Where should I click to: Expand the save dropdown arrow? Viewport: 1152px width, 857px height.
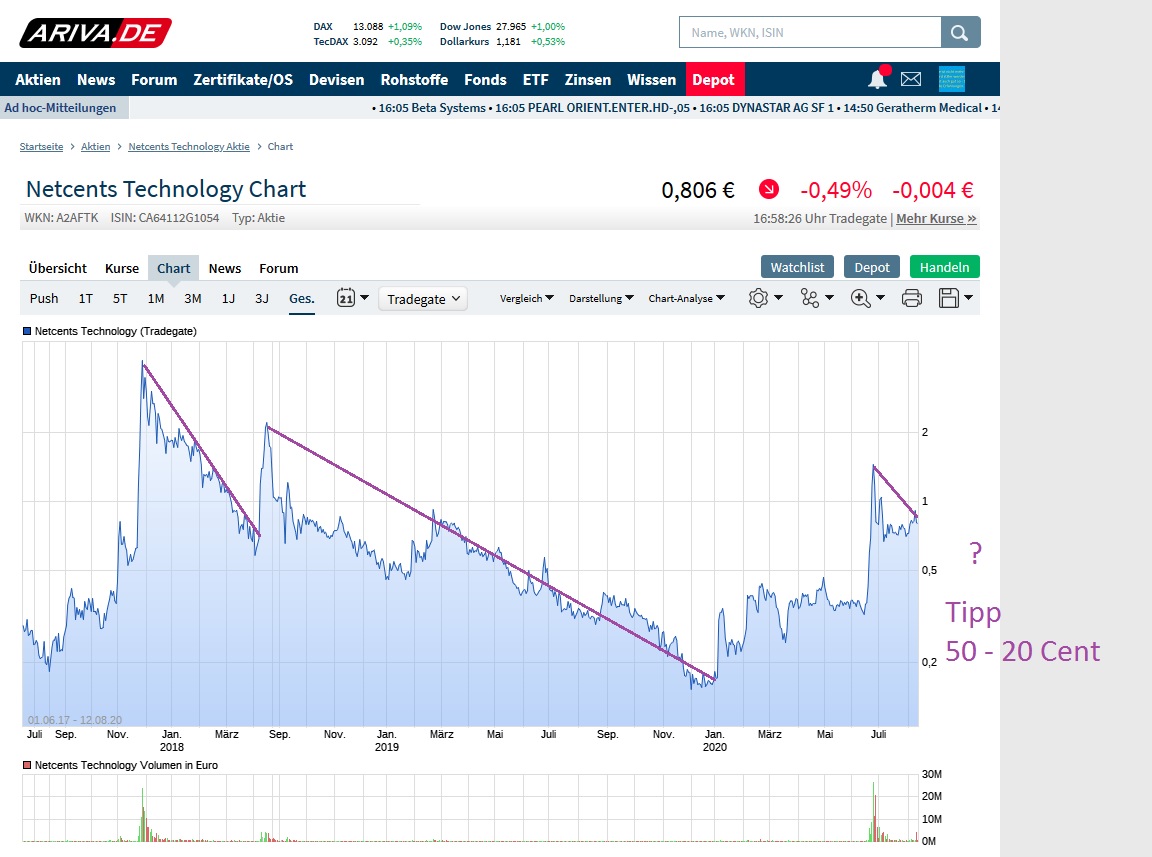[x=968, y=298]
